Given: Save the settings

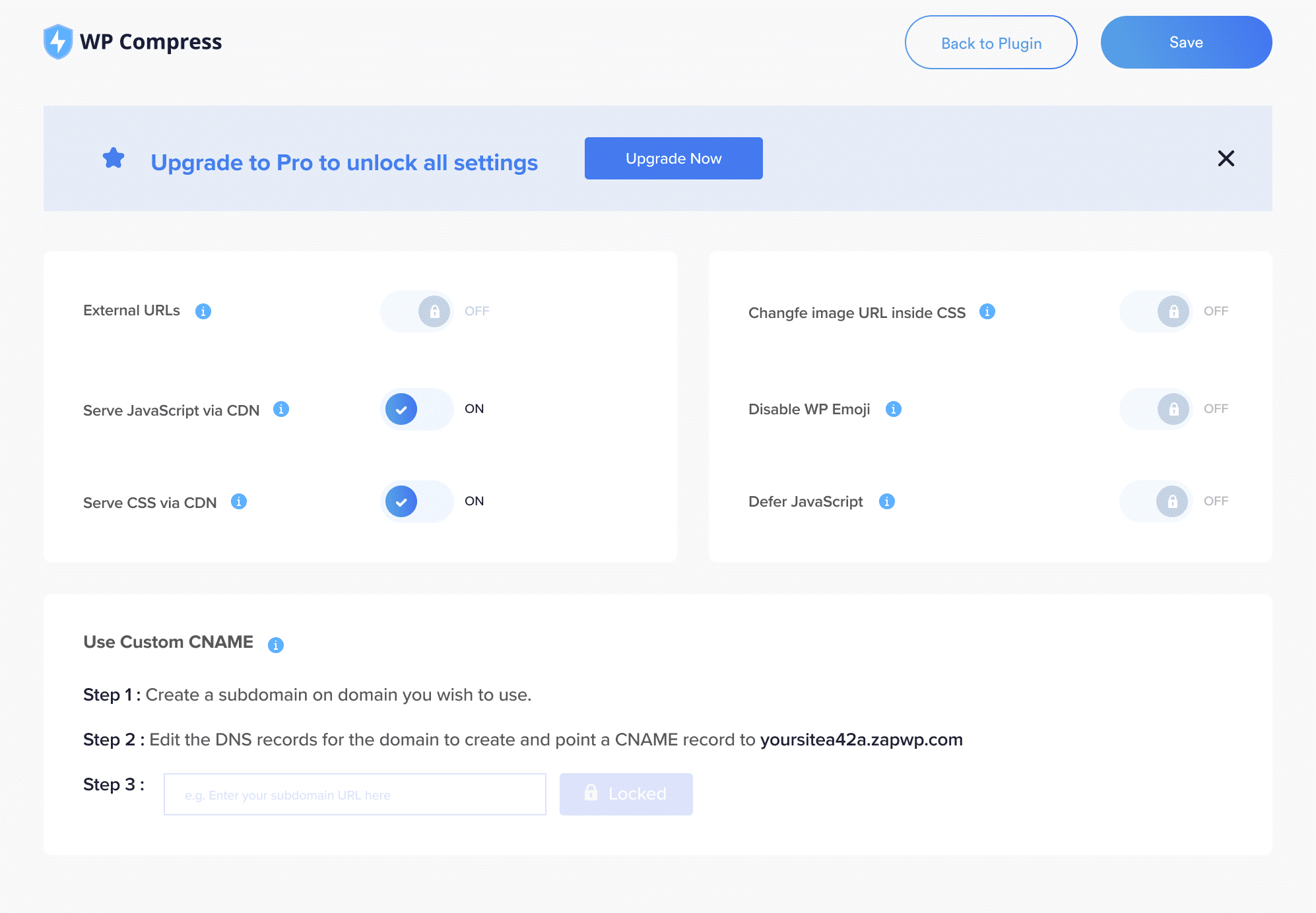Looking at the screenshot, I should pyautogui.click(x=1186, y=42).
